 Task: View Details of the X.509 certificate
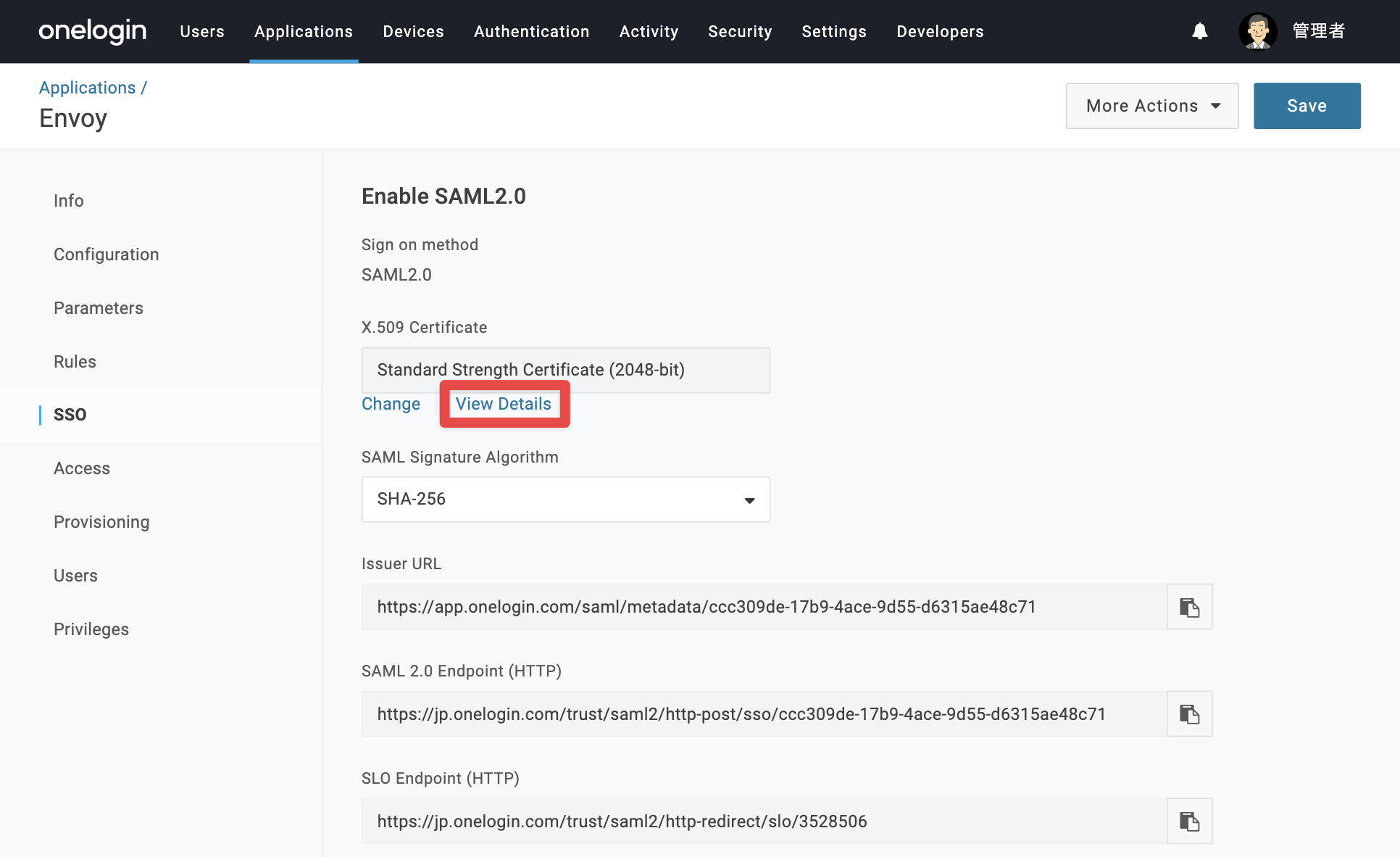click(504, 404)
